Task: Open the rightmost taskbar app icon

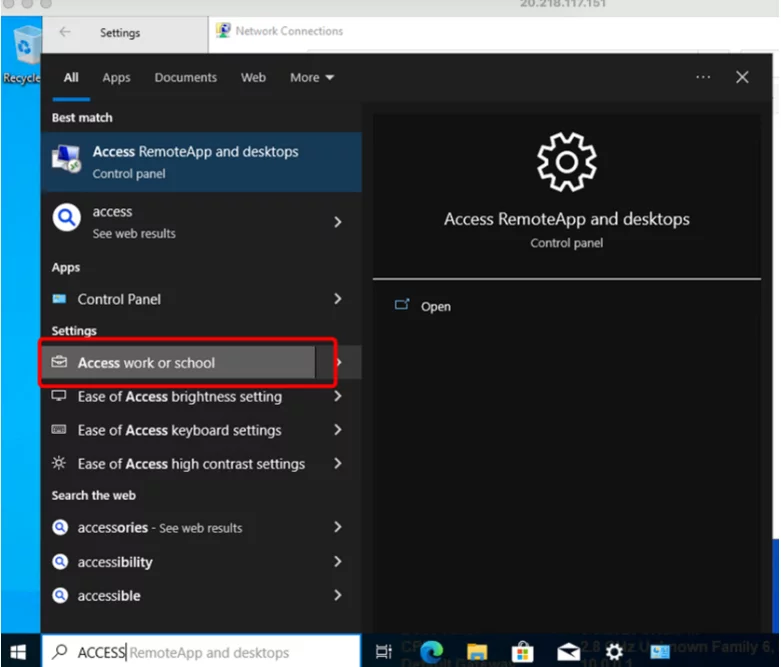Action: [x=660, y=651]
